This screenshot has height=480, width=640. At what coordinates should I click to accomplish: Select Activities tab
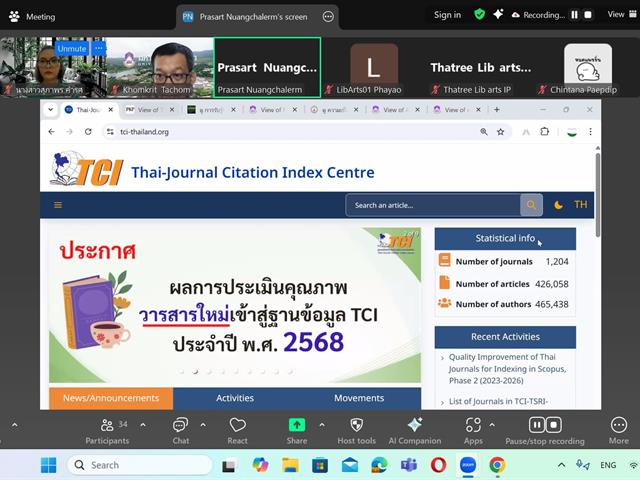(x=235, y=398)
